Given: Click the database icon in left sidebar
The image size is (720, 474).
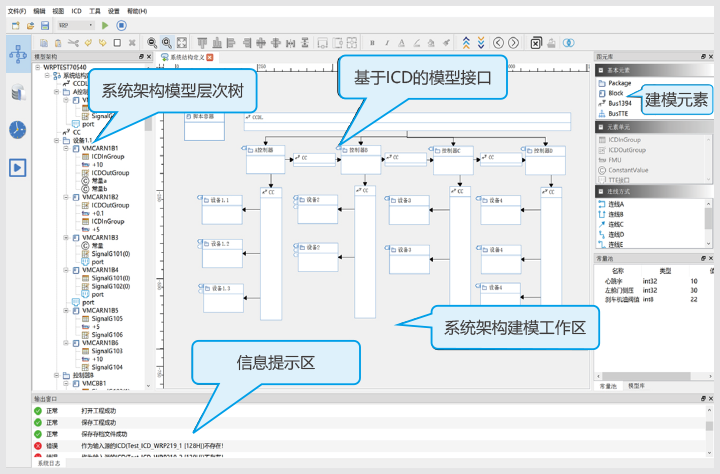Looking at the screenshot, I should pos(17,92).
